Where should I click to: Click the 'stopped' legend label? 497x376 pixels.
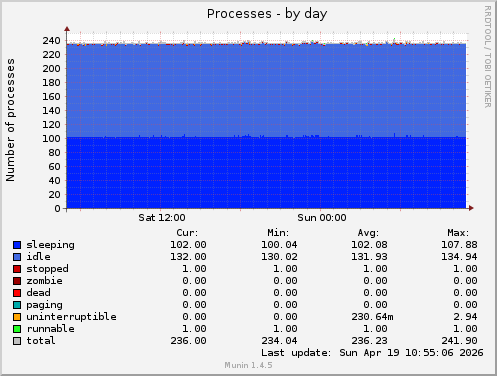pyautogui.click(x=47, y=269)
